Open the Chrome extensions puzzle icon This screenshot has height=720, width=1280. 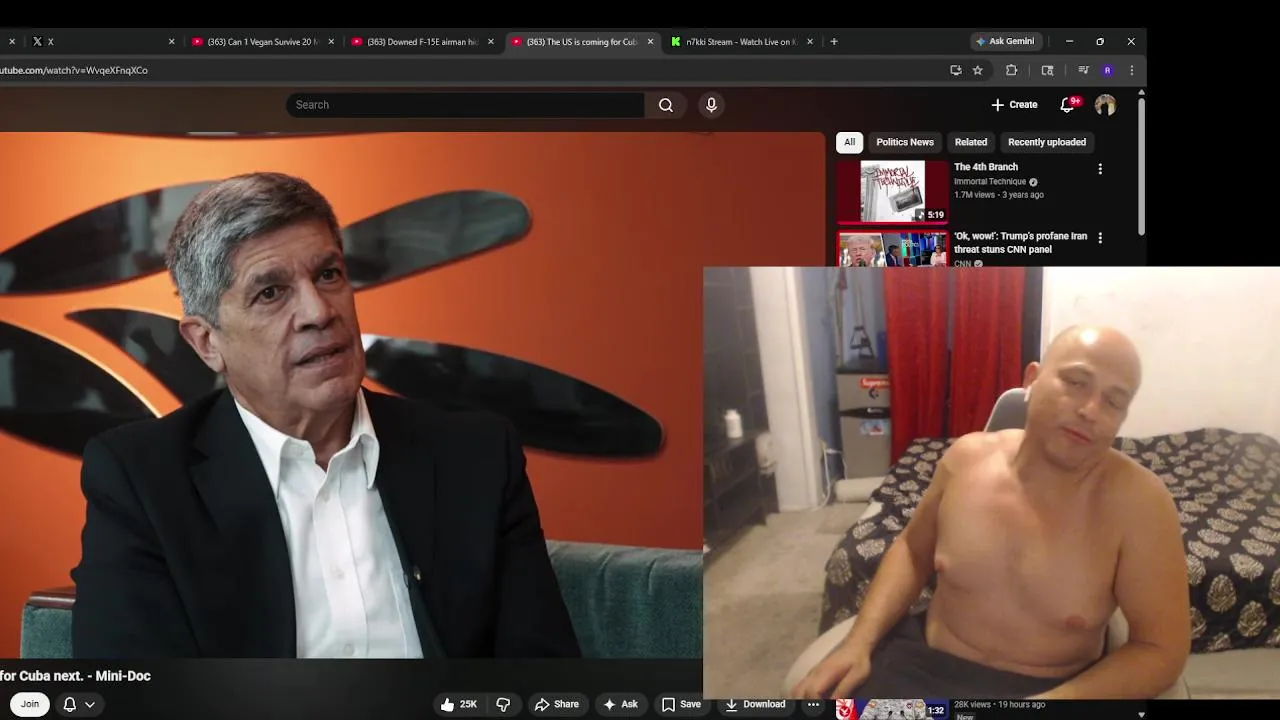(x=1011, y=70)
